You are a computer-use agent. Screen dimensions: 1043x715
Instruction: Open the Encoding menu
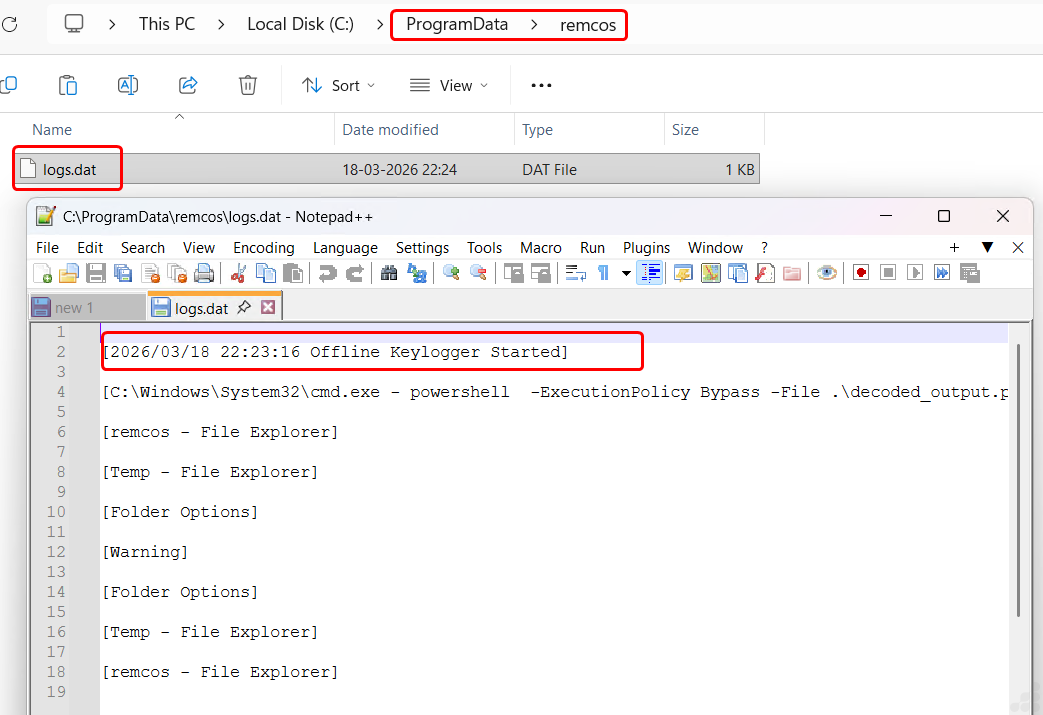[x=263, y=247]
